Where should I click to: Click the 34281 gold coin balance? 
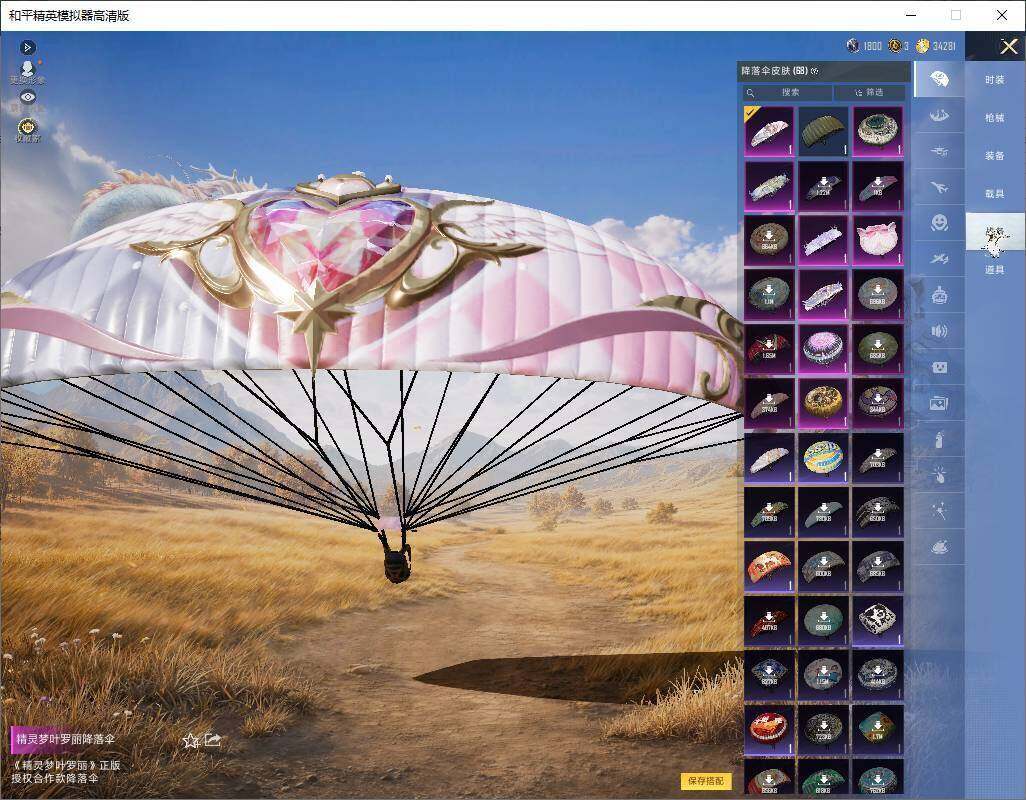pos(936,46)
